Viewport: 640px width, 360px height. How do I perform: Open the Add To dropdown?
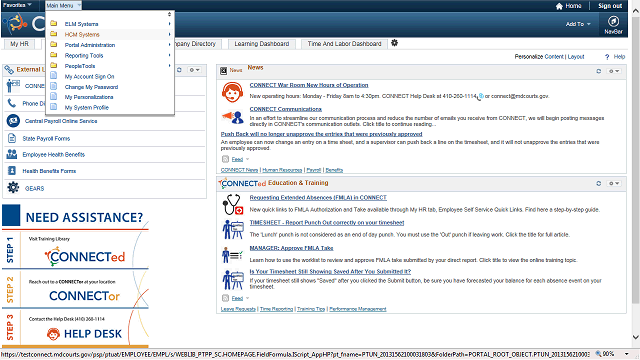point(578,24)
